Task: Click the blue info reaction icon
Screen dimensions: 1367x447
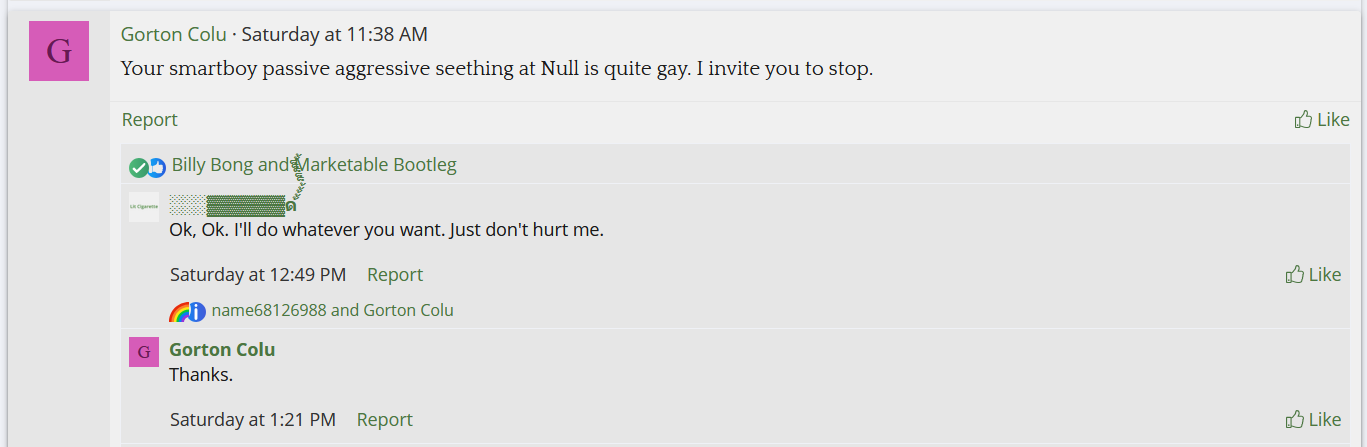Action: pos(197,312)
